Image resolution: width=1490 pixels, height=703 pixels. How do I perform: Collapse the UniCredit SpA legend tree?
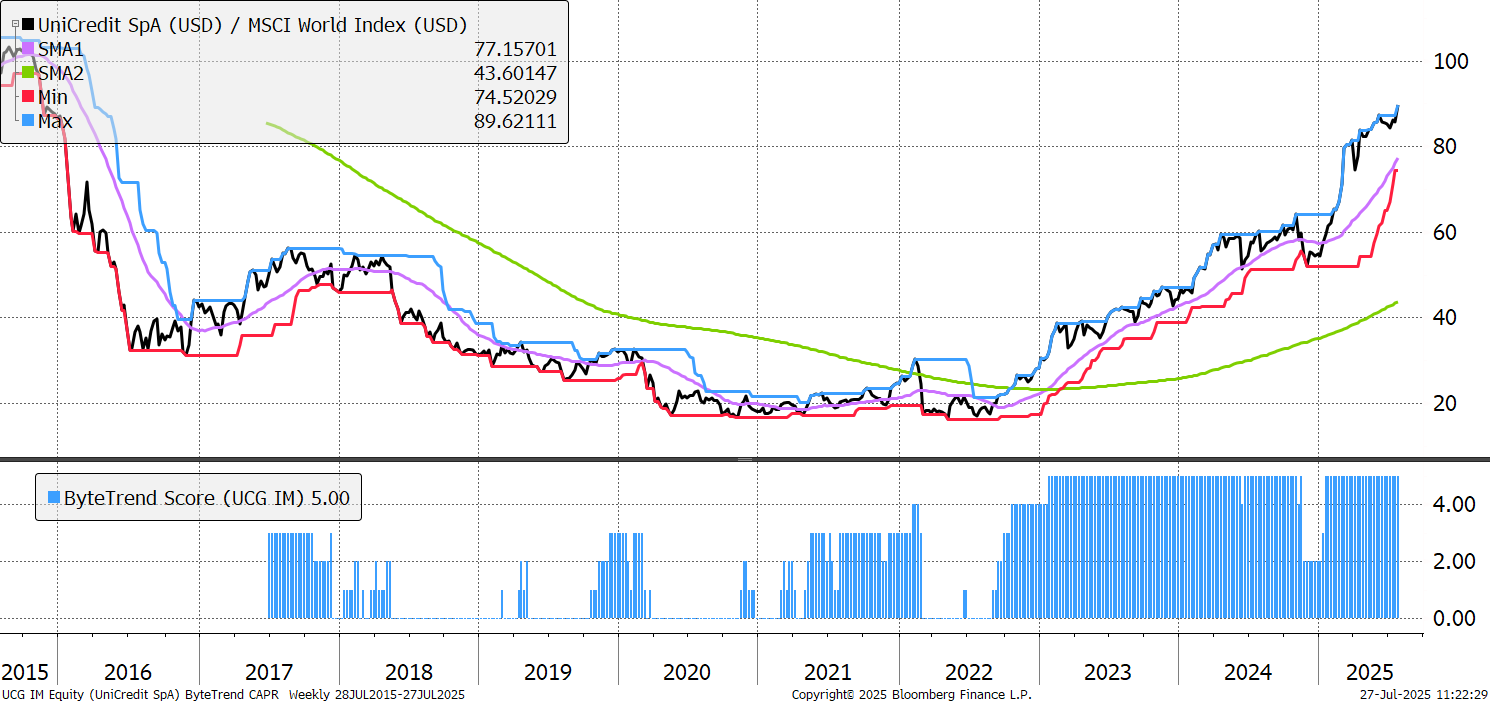[14, 25]
